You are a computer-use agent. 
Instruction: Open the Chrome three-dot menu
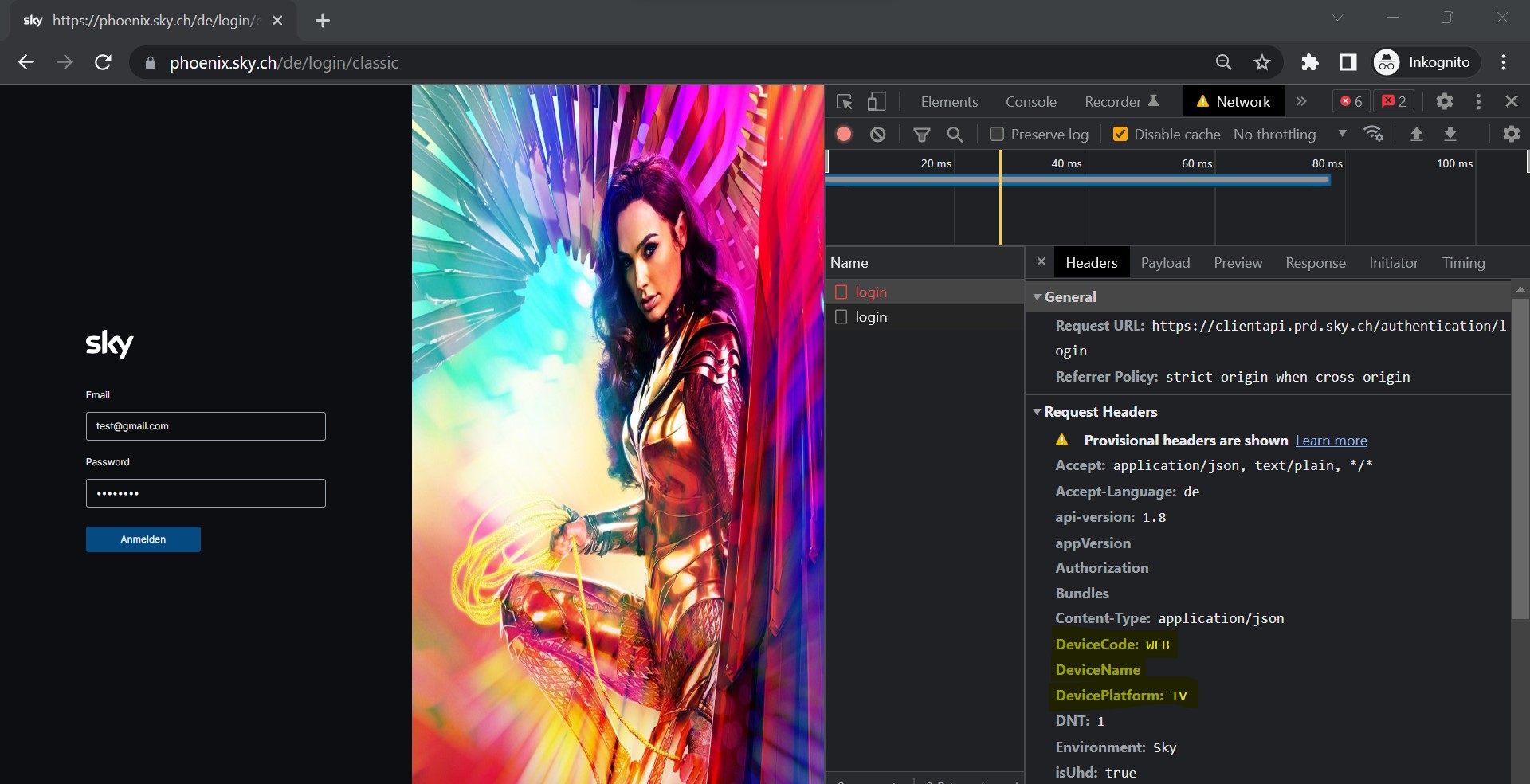point(1504,62)
